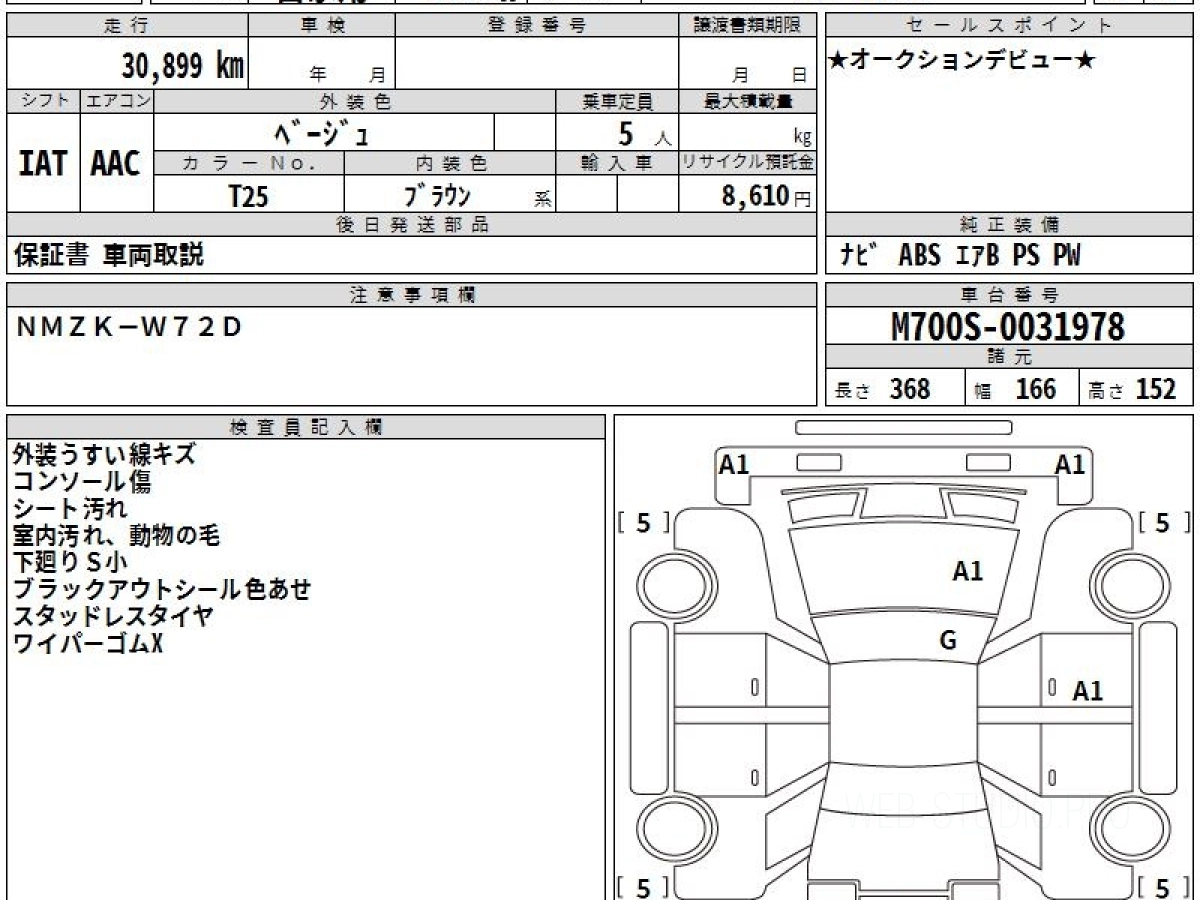Click the A1 mark beside the front door
The width and height of the screenshot is (1200, 900).
1088,691
